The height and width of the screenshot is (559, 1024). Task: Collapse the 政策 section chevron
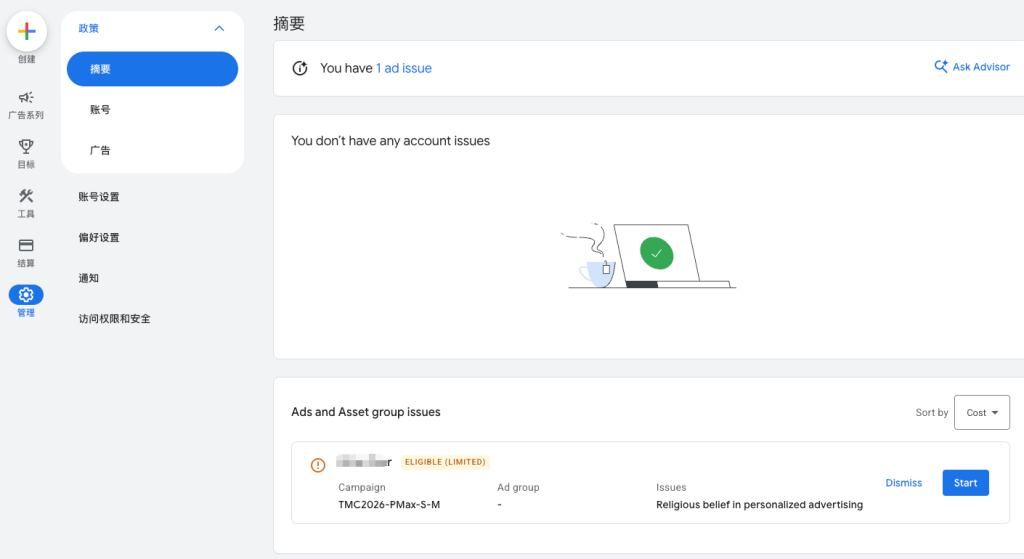point(219,28)
